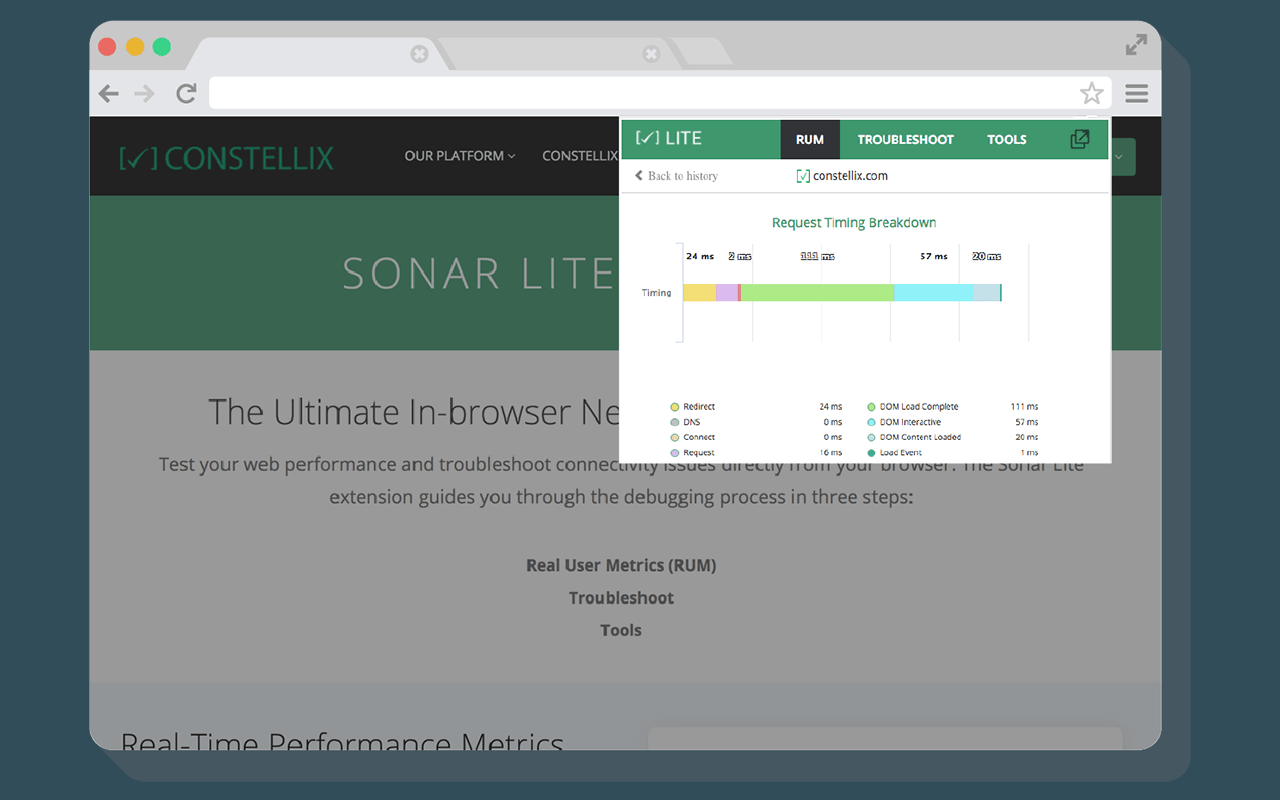1280x800 pixels.
Task: Toggle the Redirect legend item
Action: 698,407
